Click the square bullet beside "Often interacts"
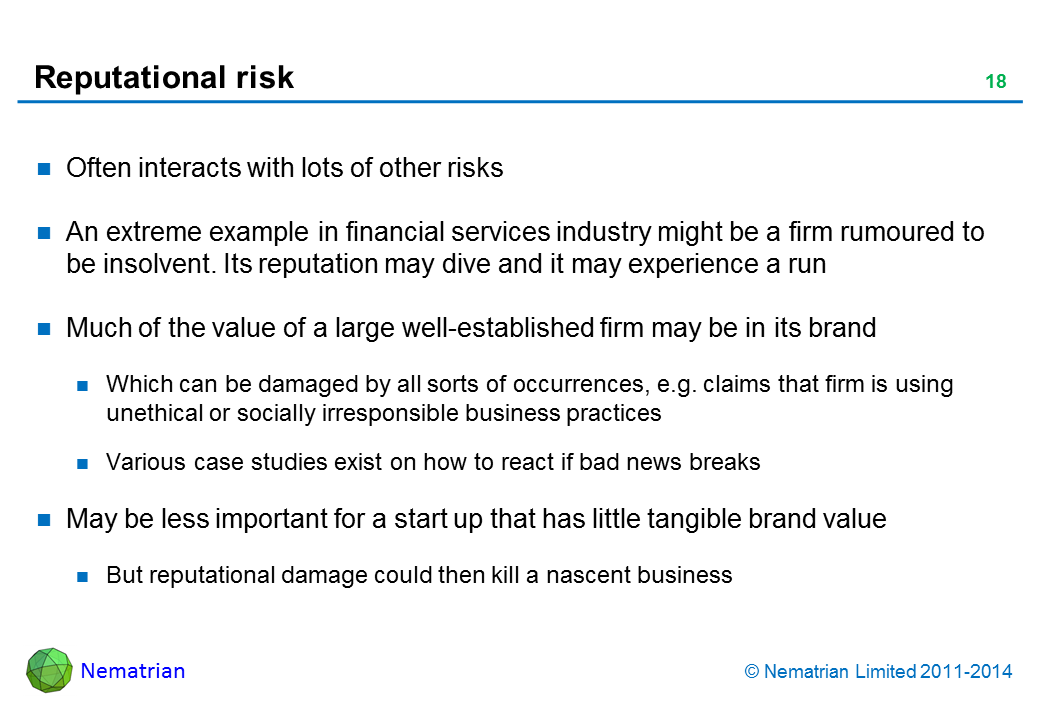Image resolution: width=1040 pixels, height=720 pixels. (45, 169)
